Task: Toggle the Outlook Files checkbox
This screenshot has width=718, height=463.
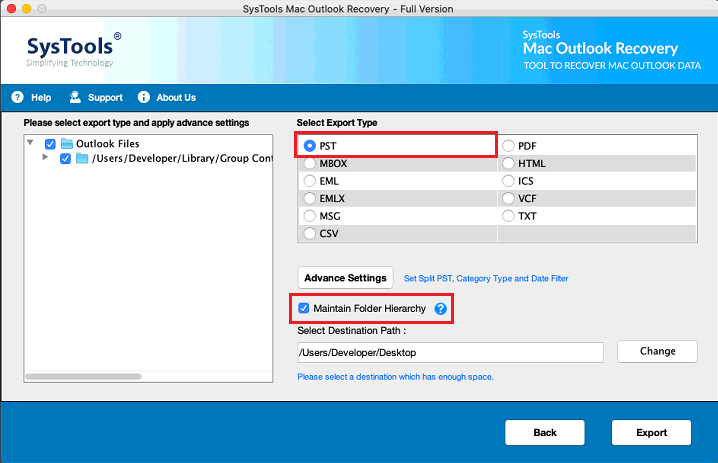Action: 50,144
